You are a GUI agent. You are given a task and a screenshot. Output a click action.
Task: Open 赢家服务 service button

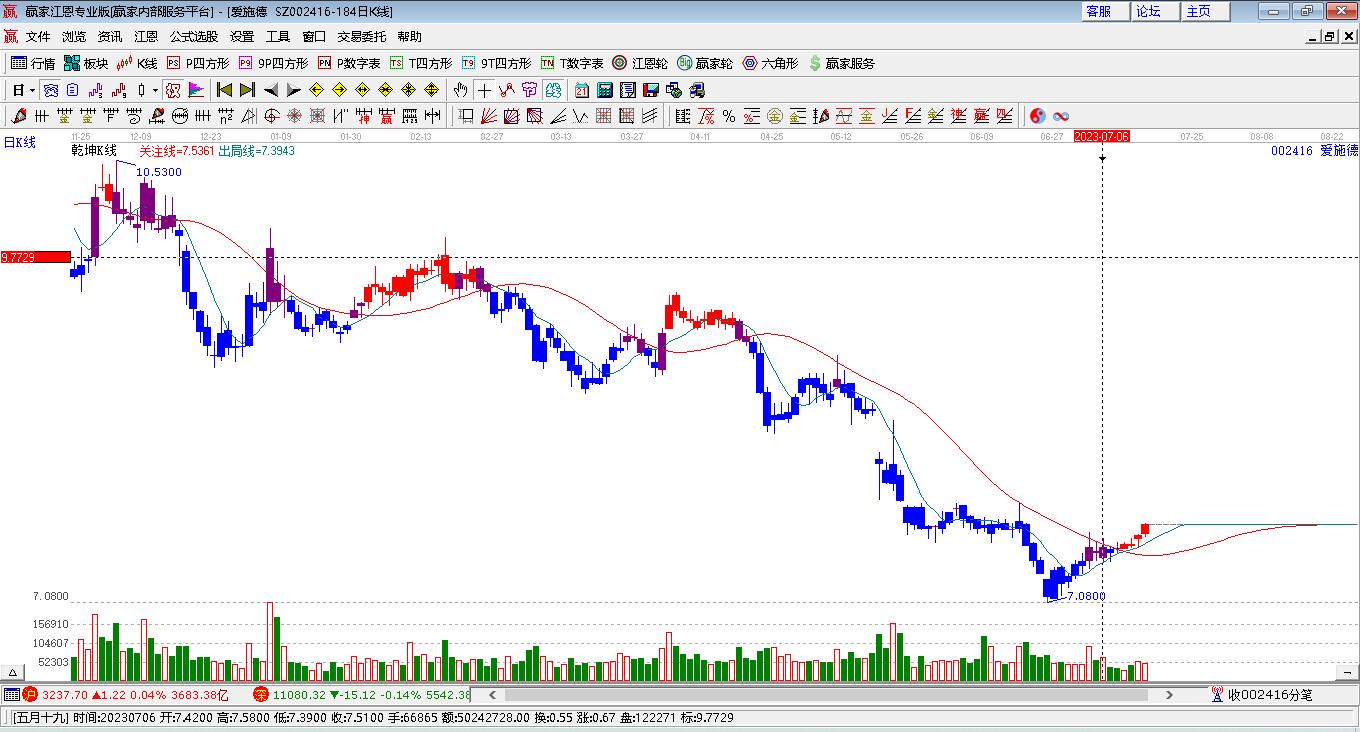click(x=842, y=63)
